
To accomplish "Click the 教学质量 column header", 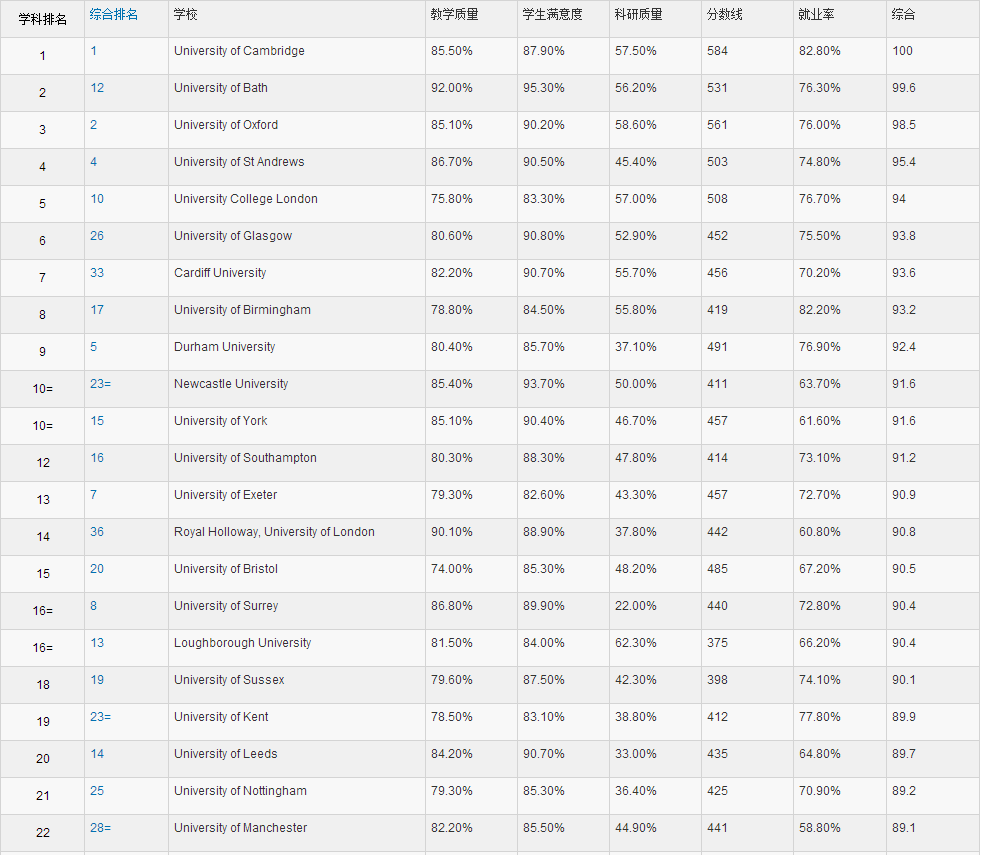I will click(x=454, y=15).
